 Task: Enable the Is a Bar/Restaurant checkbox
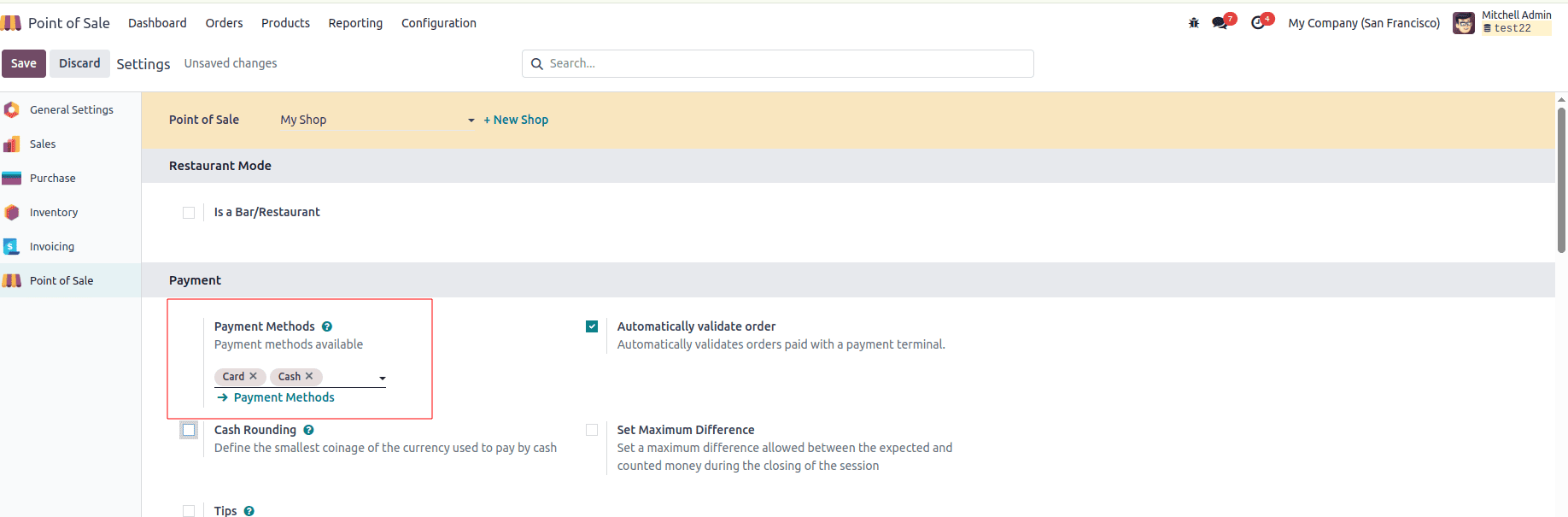[189, 213]
